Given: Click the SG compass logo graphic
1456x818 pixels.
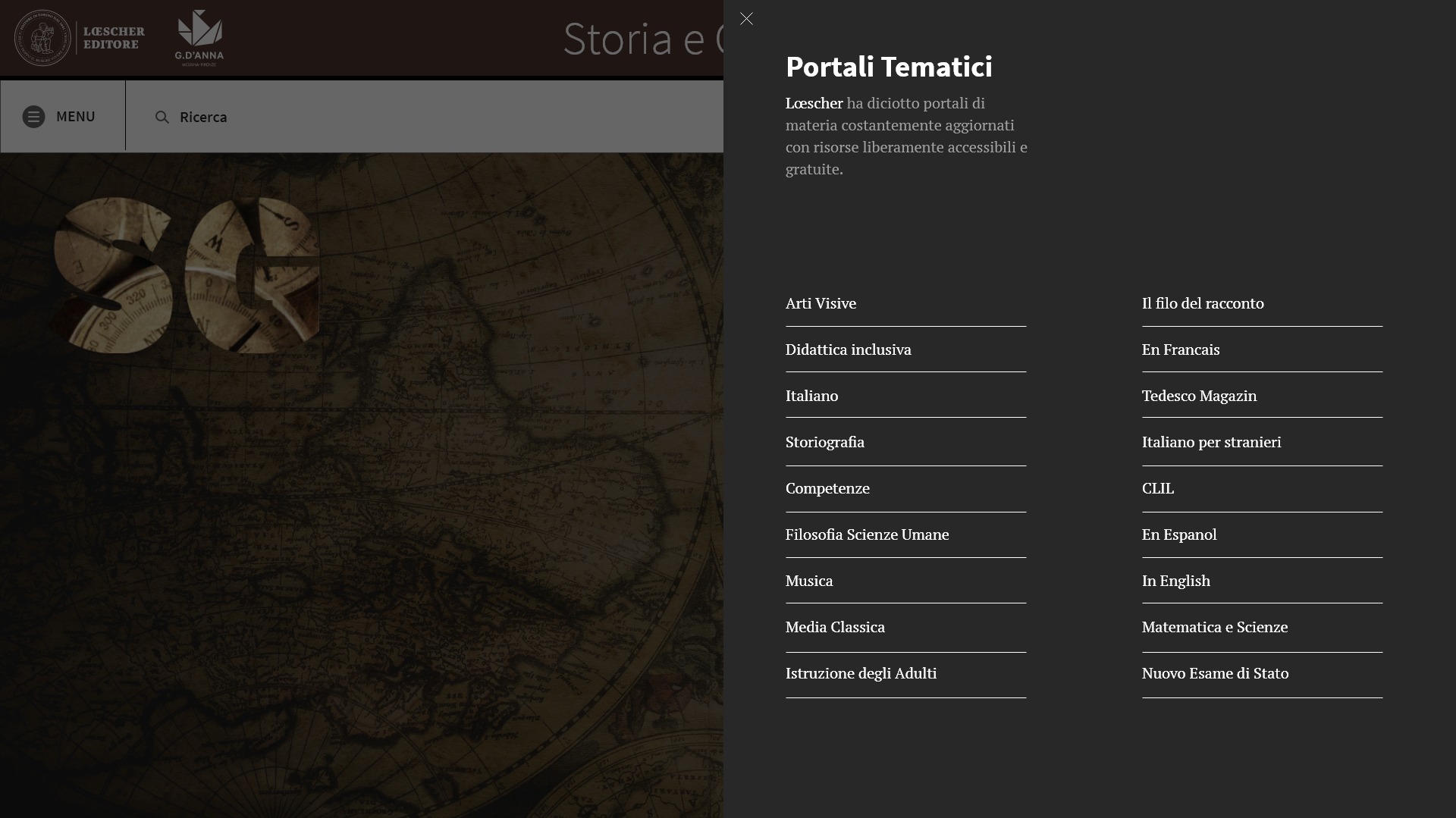Looking at the screenshot, I should click(x=187, y=275).
